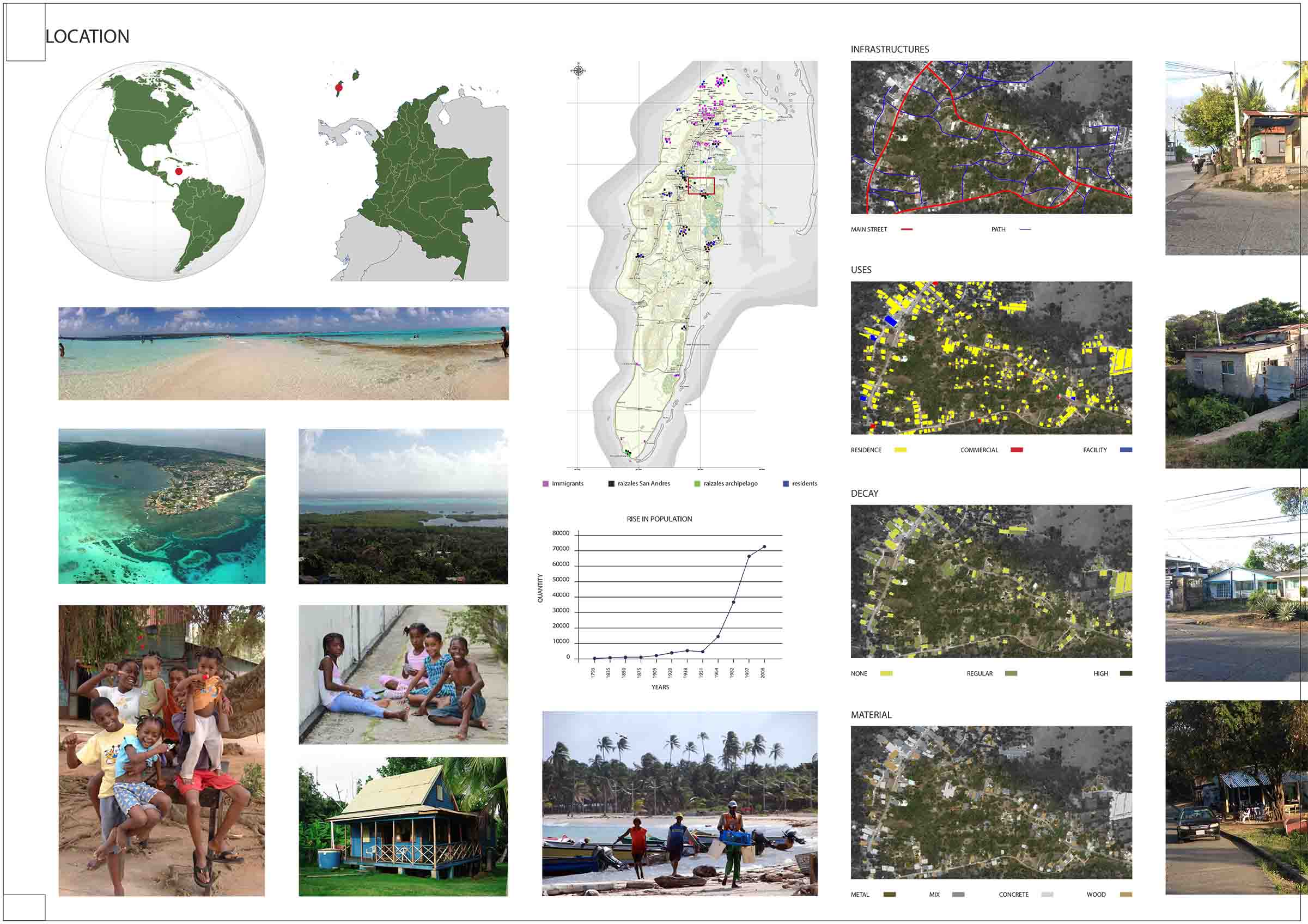Click the 1982 data point on the population line
Viewport: 1308px width, 924px height.
tap(733, 601)
